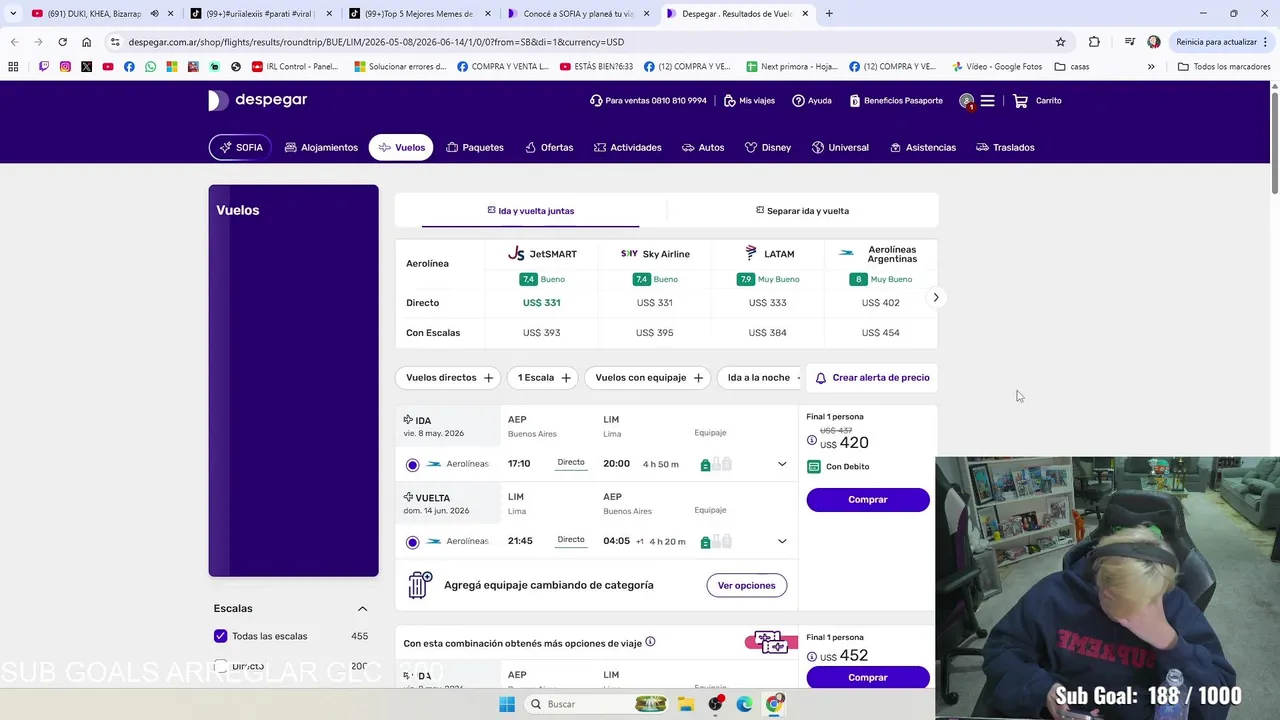Bookmark this page with the star icon
The height and width of the screenshot is (720, 1280).
(x=1060, y=42)
